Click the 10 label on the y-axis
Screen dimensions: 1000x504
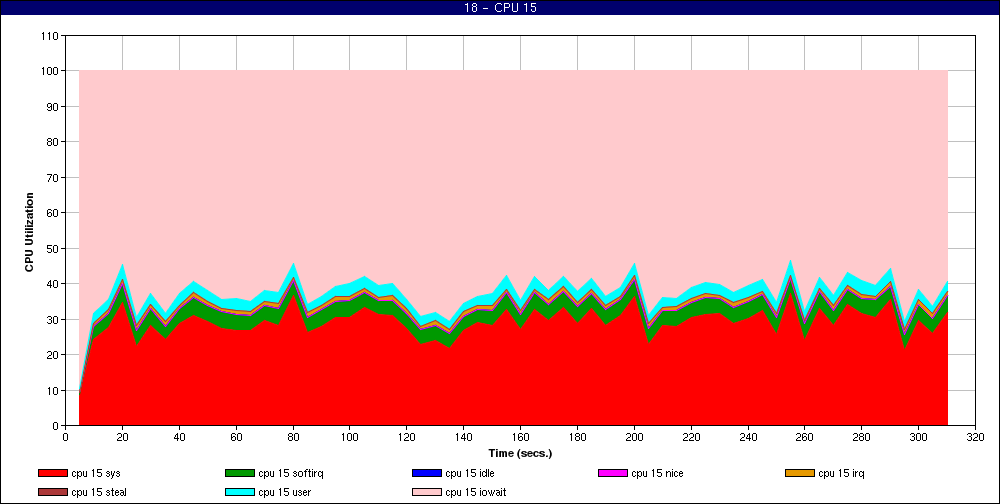click(x=54, y=390)
